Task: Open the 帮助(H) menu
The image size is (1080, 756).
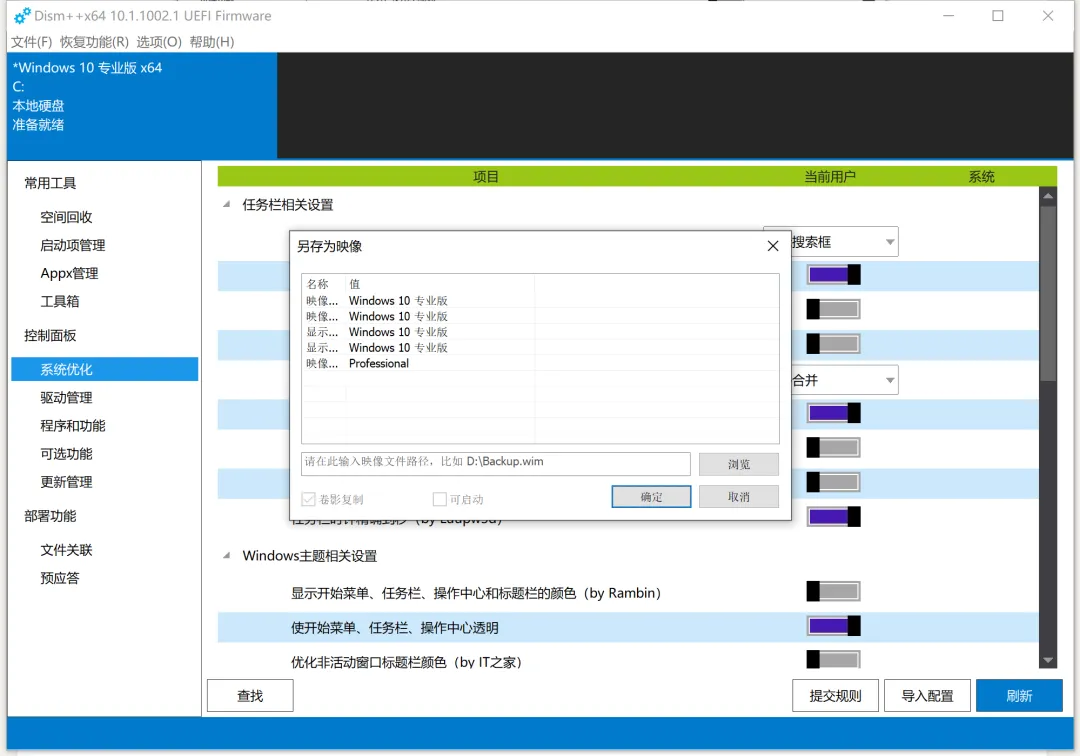Action: 212,42
